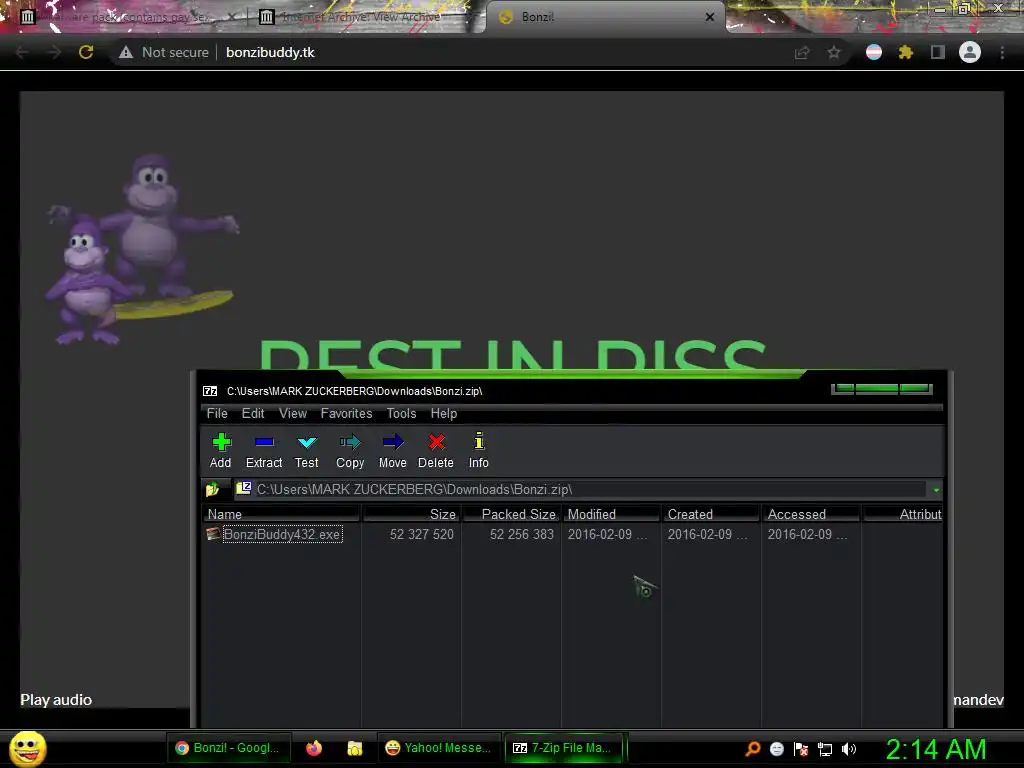Sort by the Size column header
This screenshot has height=768, width=1024.
tap(411, 514)
